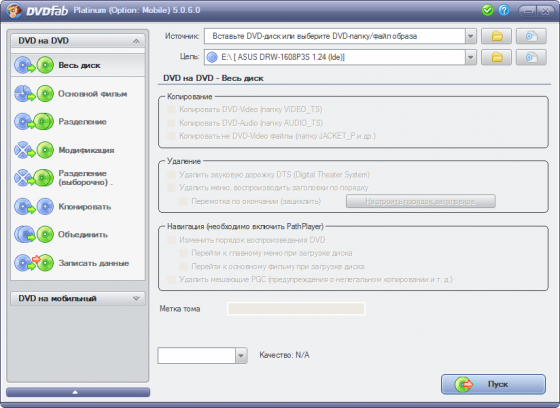This screenshot has height=408, width=560.
Task: Open the quality size dropdown near Качество
Action: (x=241, y=355)
